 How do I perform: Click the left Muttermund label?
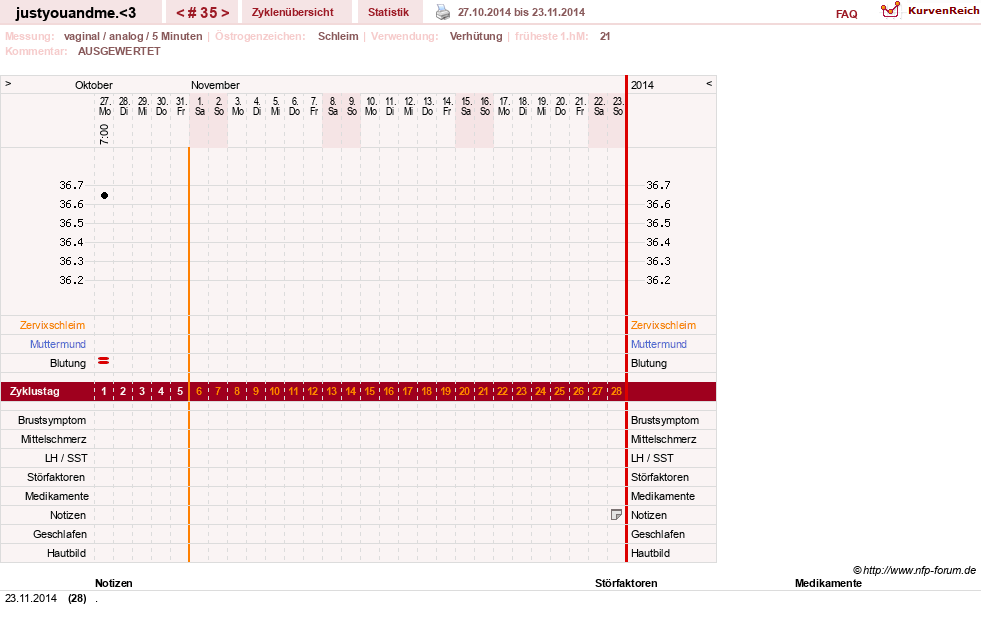(58, 344)
